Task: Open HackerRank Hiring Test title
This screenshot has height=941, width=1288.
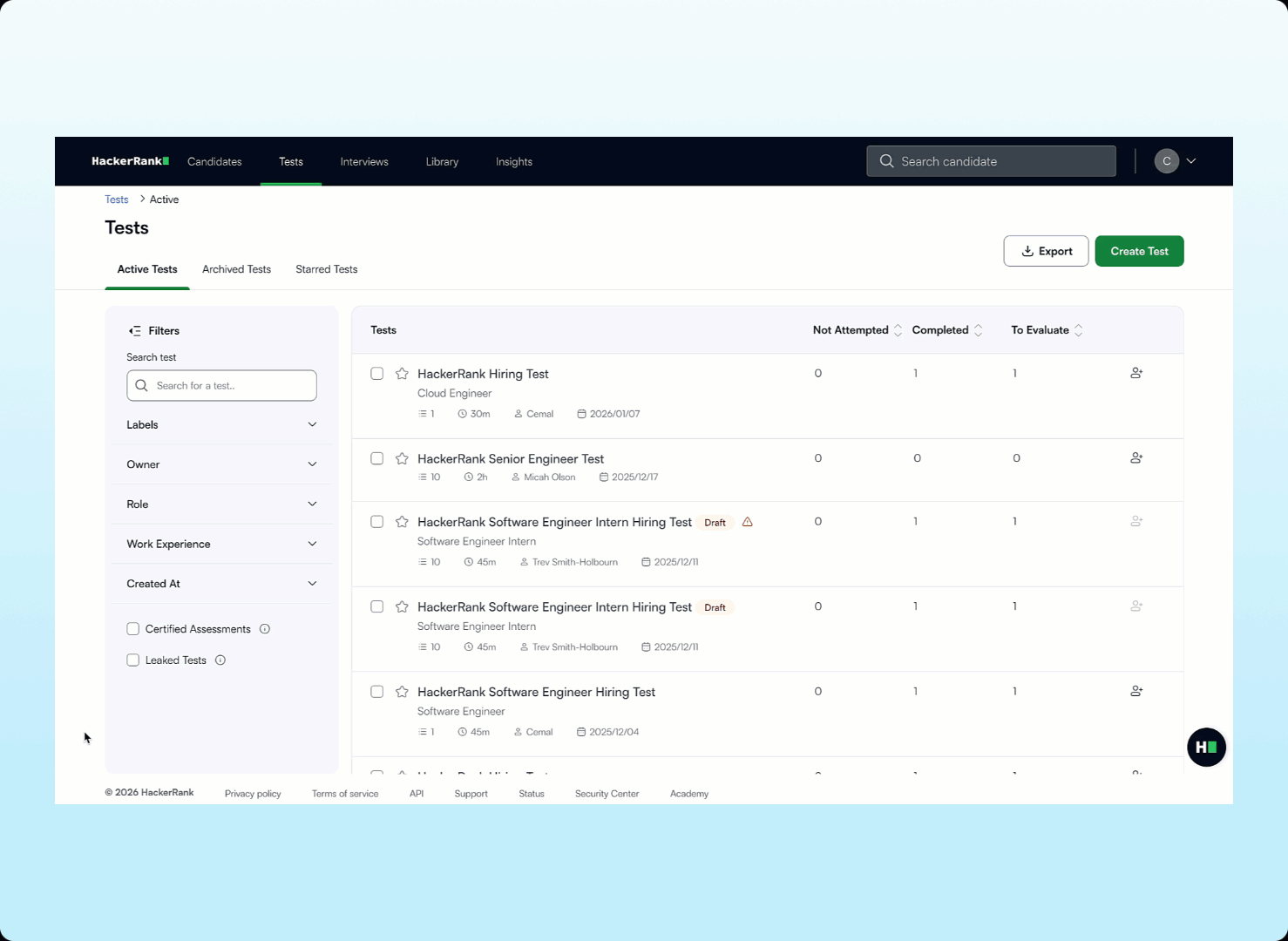Action: tap(483, 375)
